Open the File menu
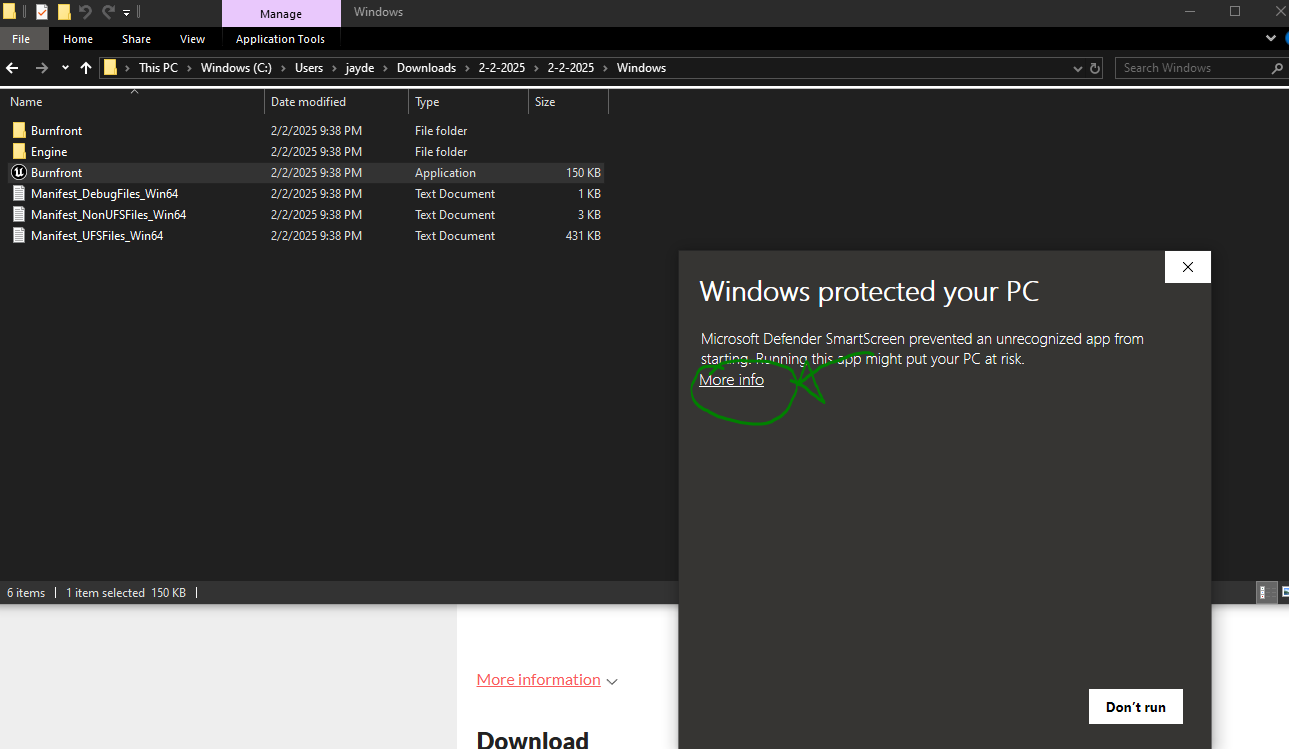This screenshot has height=749, width=1289. (x=21, y=39)
